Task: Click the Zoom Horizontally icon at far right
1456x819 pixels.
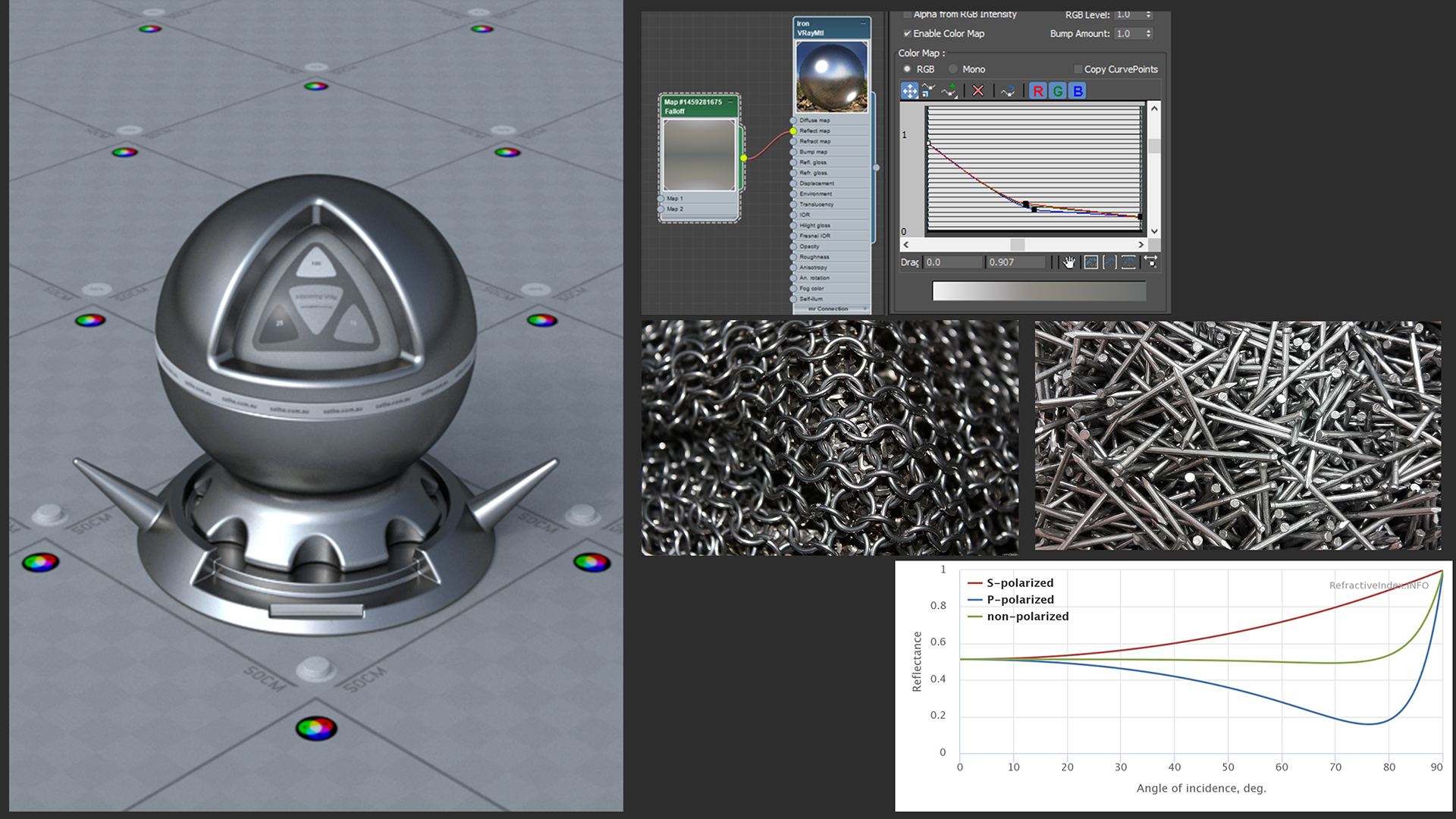Action: click(x=1151, y=262)
